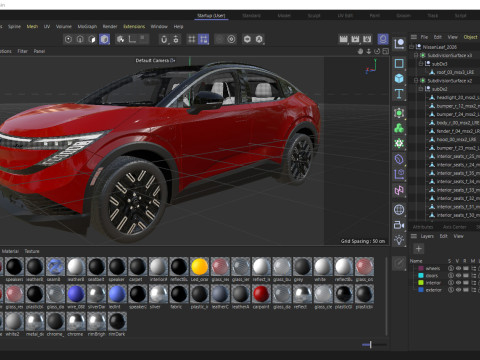Collapse the subDx2 null node
The image size is (480, 360).
421,89
